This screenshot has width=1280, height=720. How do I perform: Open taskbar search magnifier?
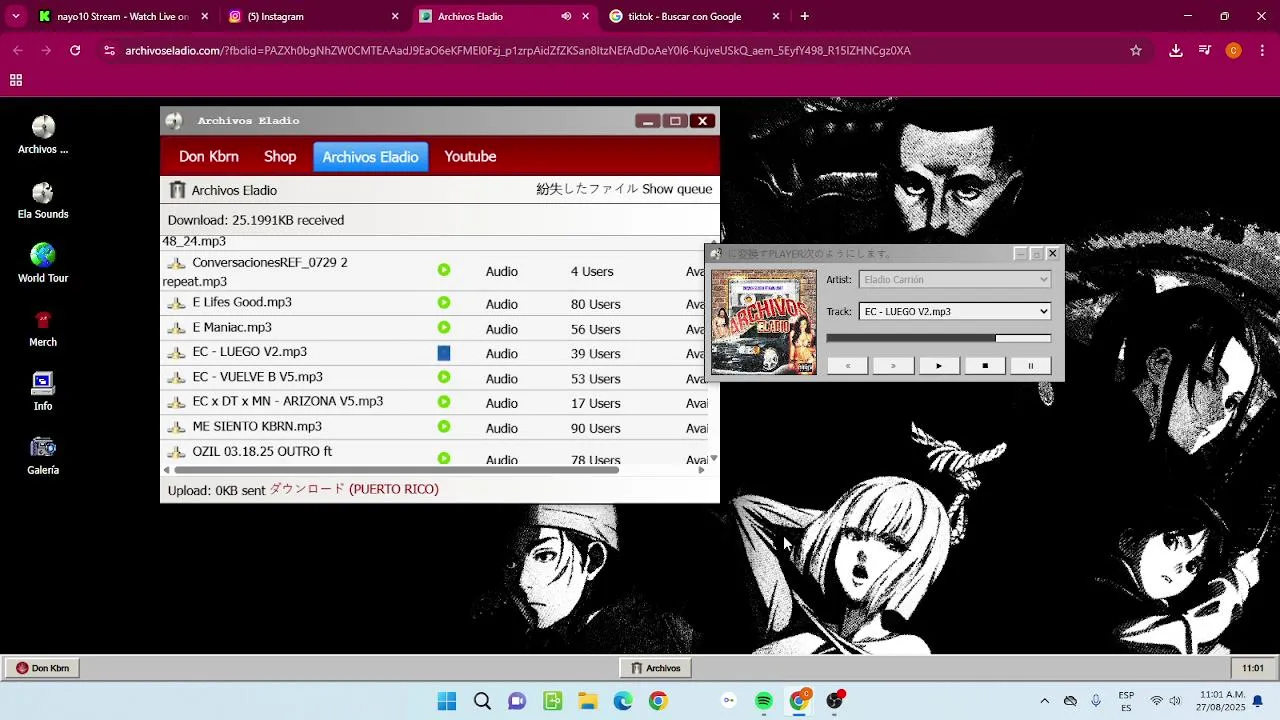coord(482,701)
